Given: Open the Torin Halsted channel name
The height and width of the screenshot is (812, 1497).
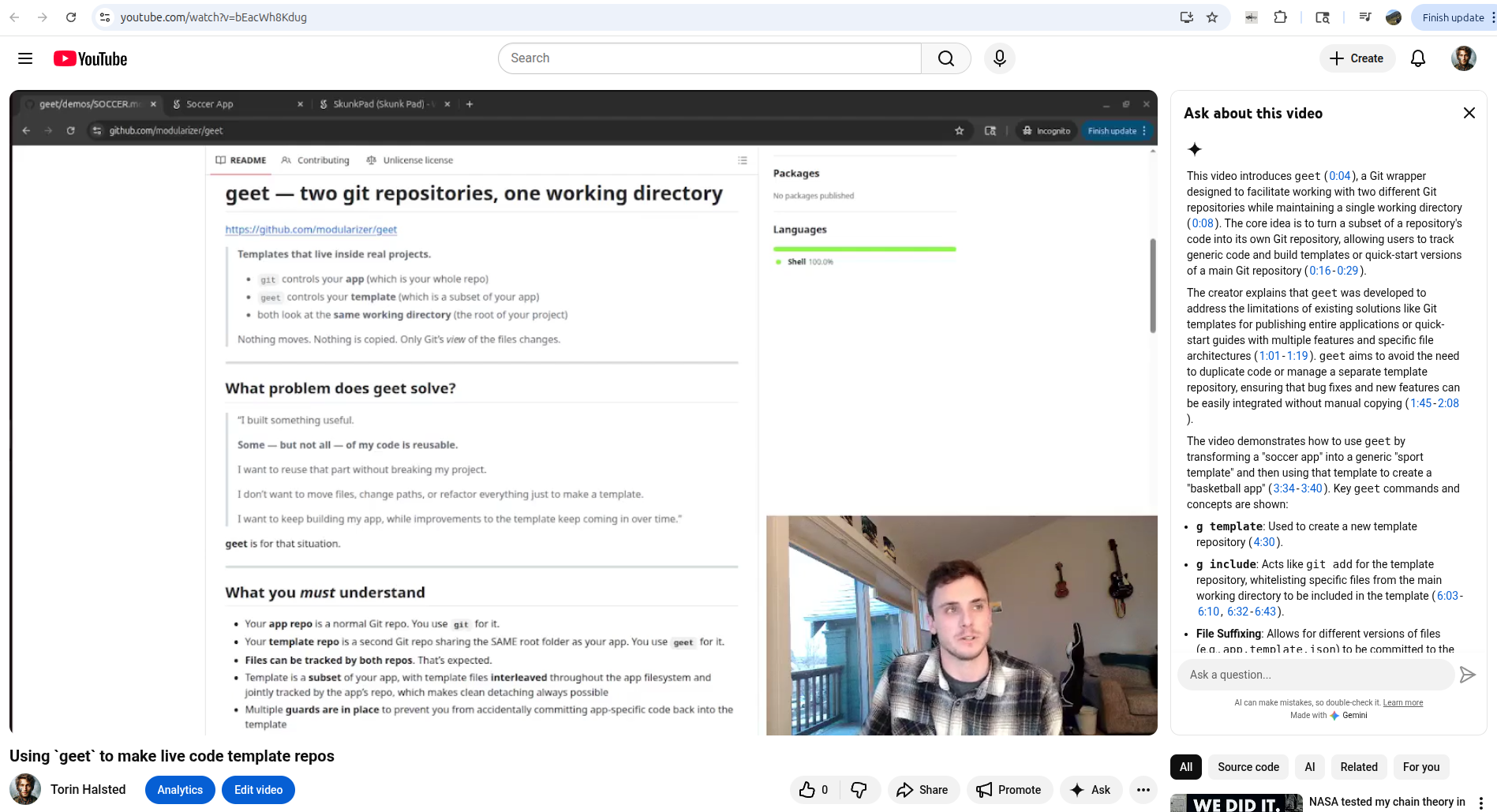Looking at the screenshot, I should tap(88, 790).
